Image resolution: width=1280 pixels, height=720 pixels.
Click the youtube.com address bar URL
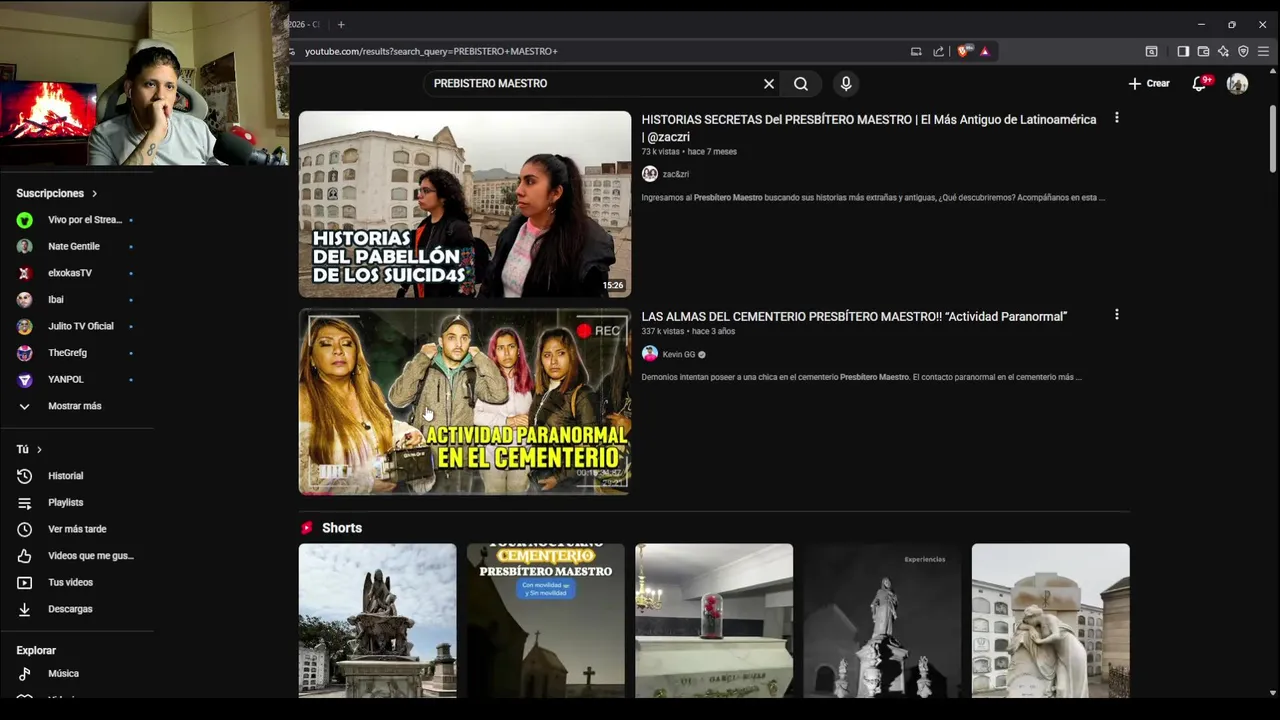point(431,51)
